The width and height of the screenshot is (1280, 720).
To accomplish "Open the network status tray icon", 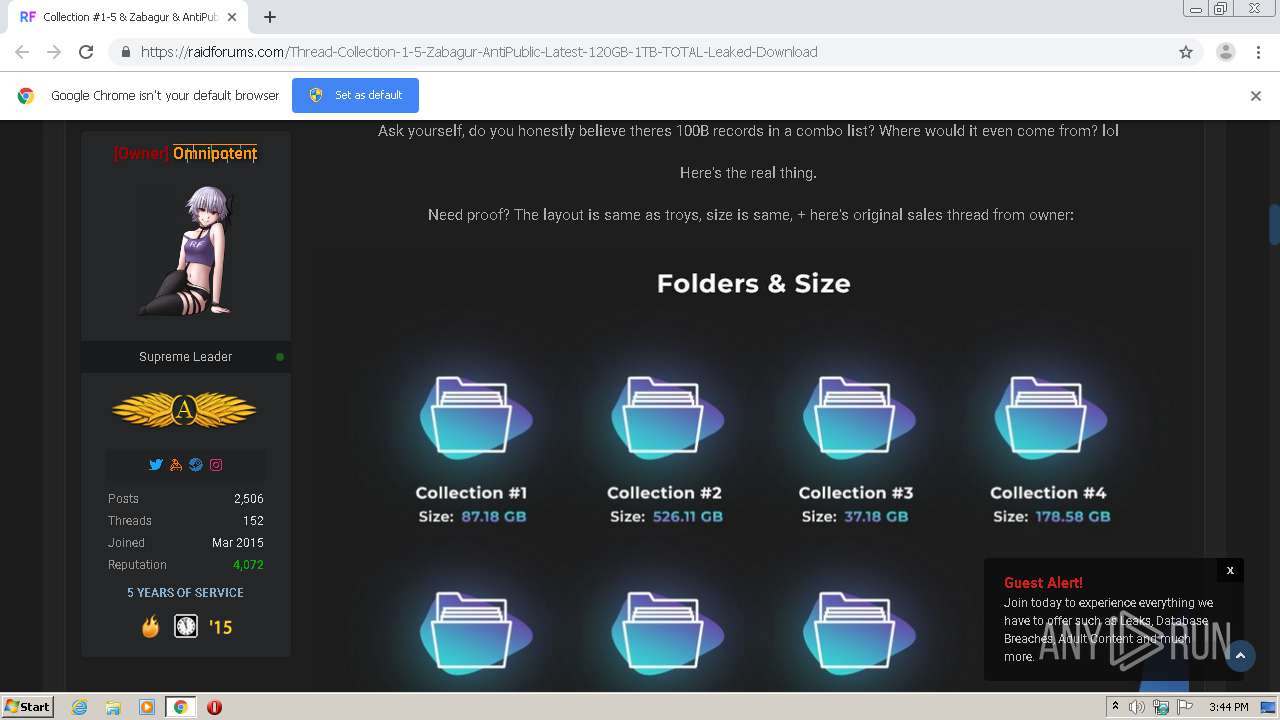I will coord(1161,707).
